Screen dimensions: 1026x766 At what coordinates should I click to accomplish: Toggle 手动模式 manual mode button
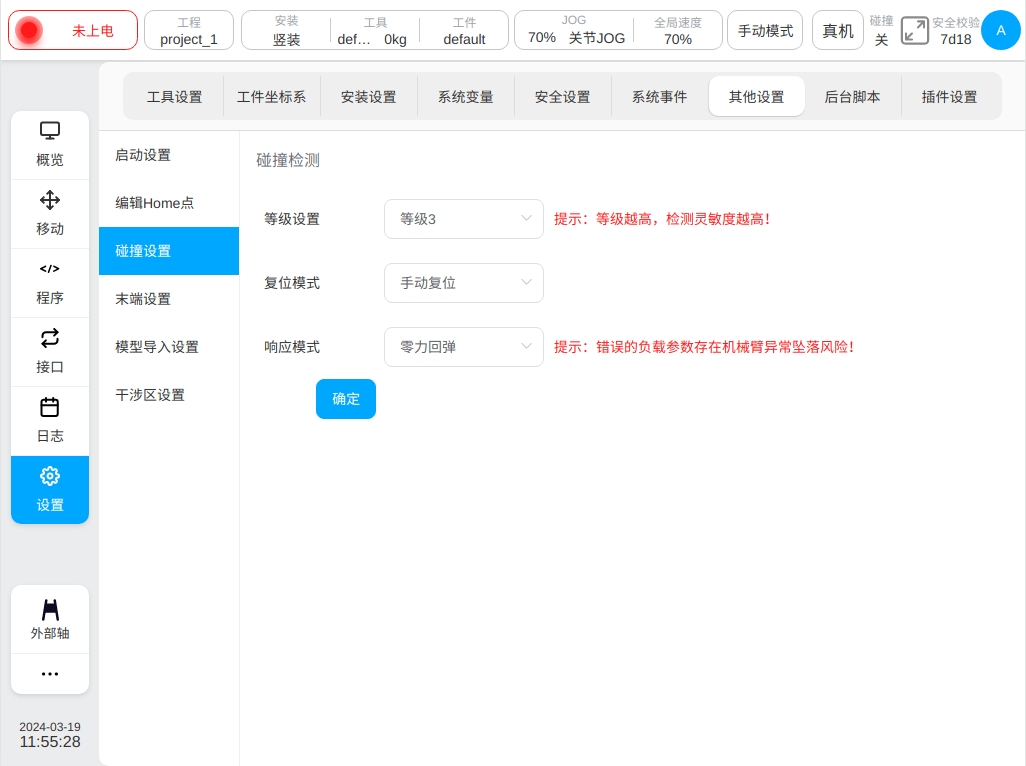765,31
